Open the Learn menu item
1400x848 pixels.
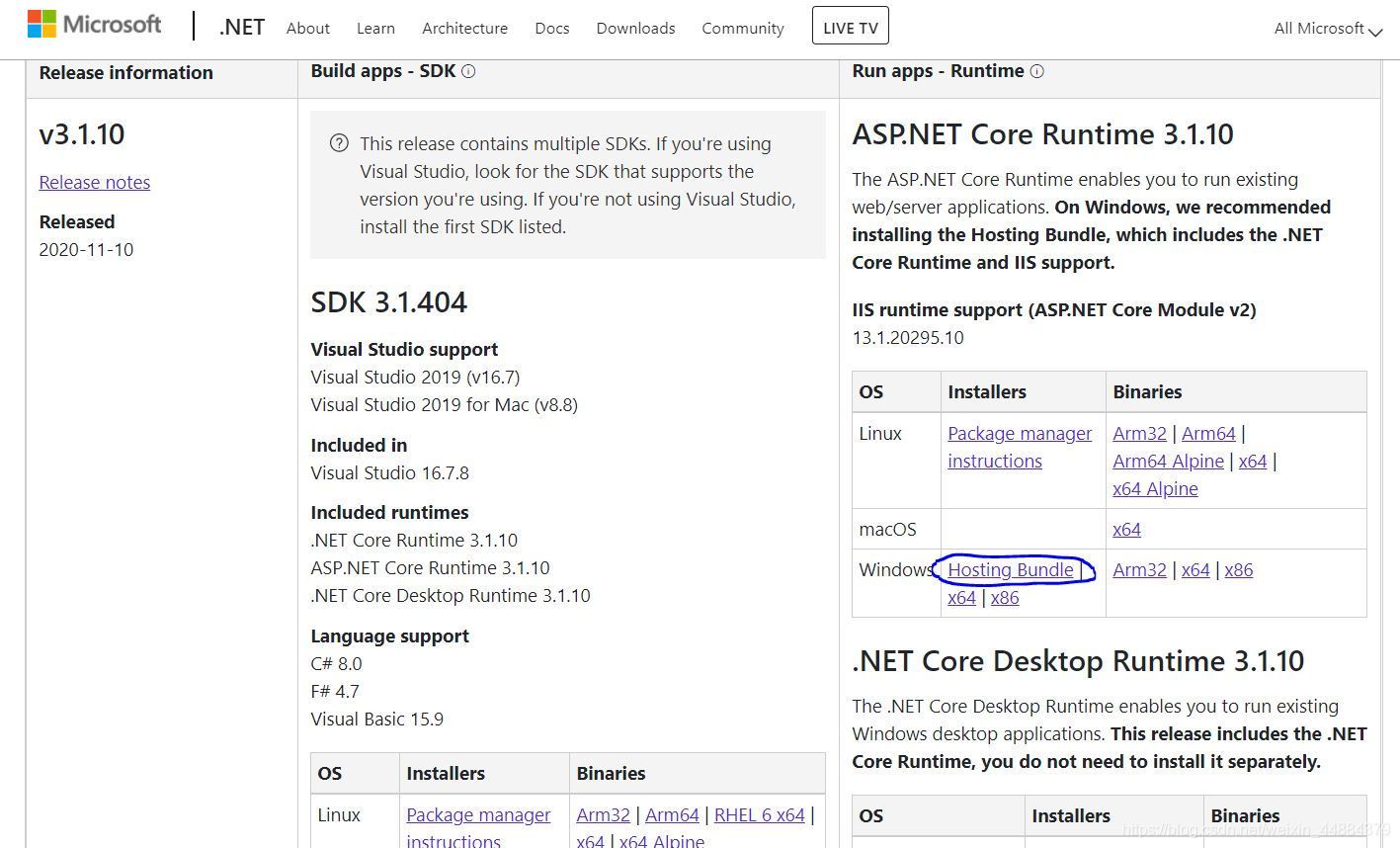[x=375, y=28]
